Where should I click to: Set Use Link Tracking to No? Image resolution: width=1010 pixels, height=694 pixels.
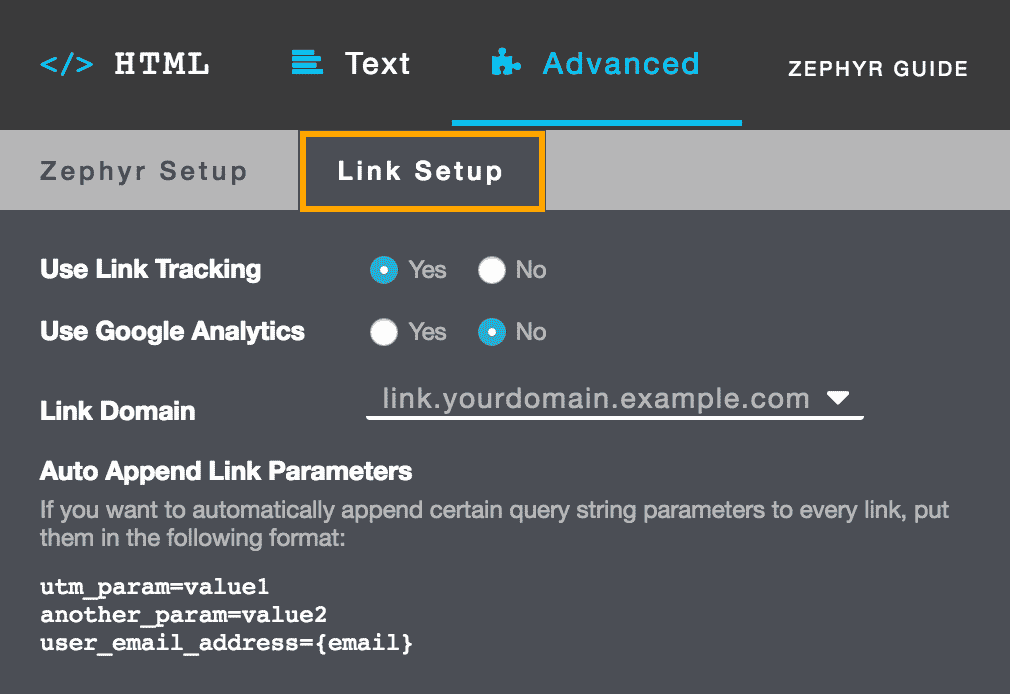point(492,270)
